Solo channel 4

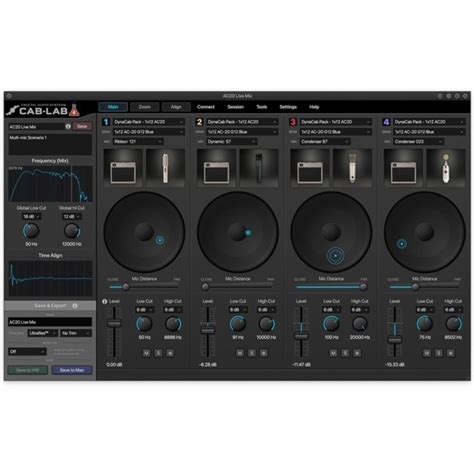click(439, 353)
